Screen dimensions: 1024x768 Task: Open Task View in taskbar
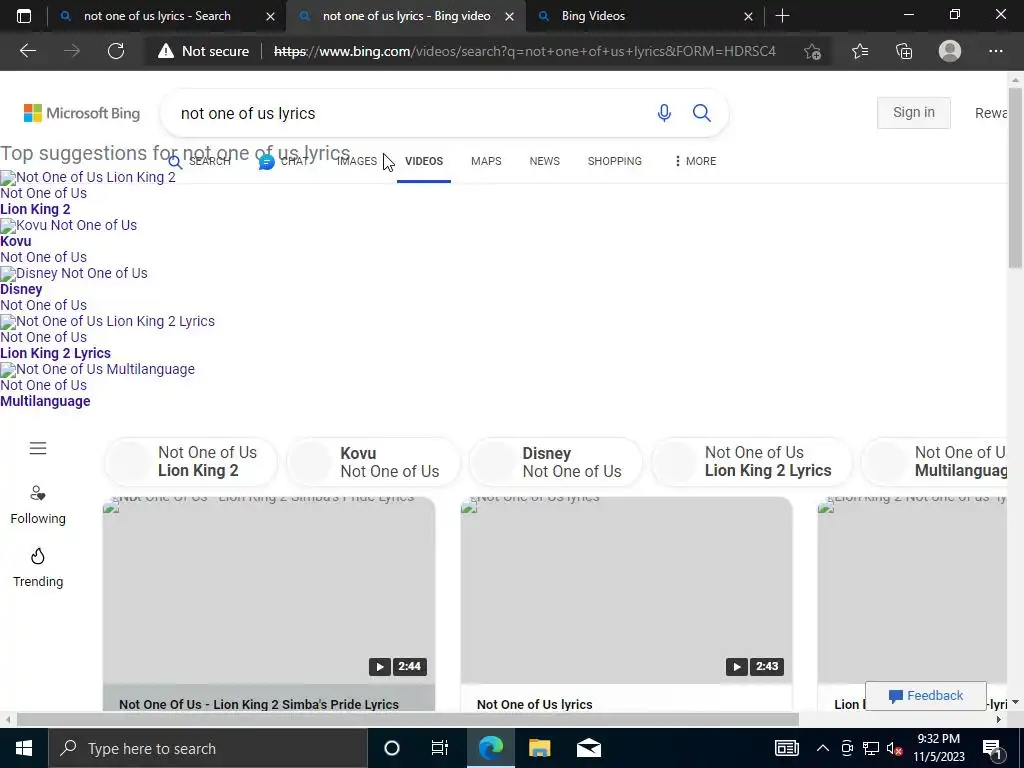click(x=440, y=748)
